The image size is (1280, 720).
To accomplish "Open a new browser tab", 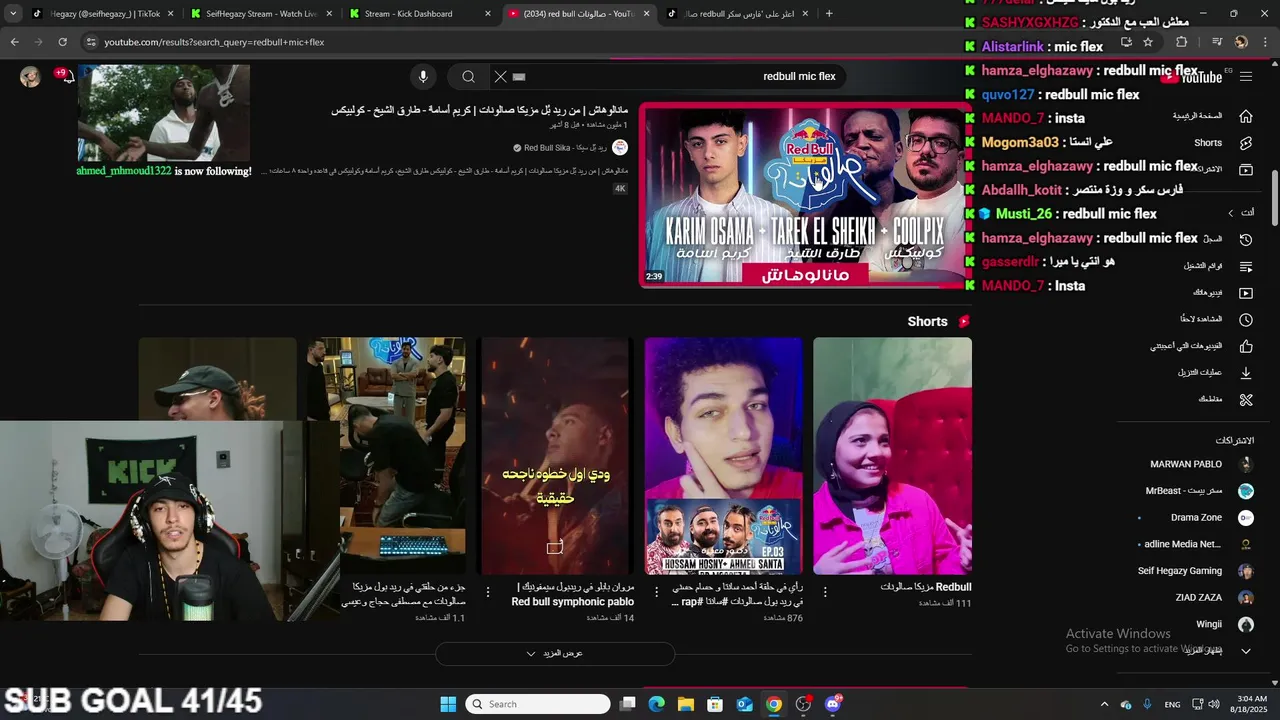I will (829, 14).
